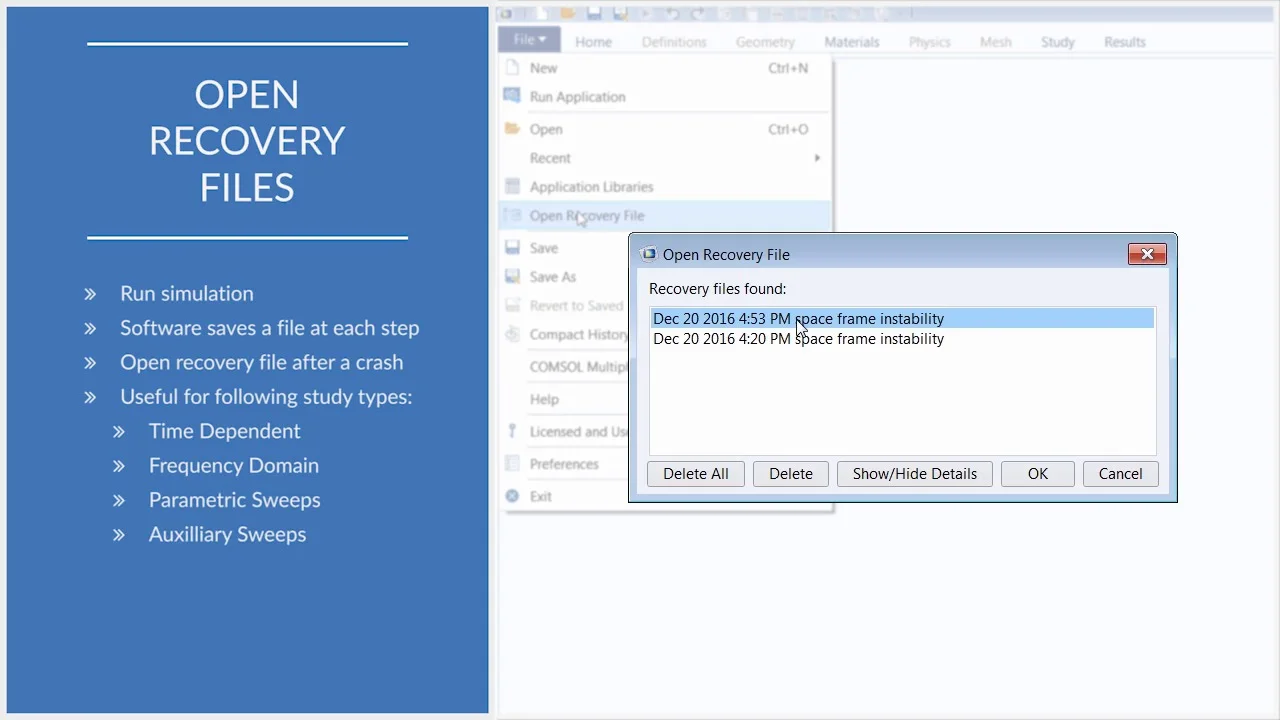This screenshot has height=720, width=1280.
Task: Click the New document icon in File menu
Action: 512,68
